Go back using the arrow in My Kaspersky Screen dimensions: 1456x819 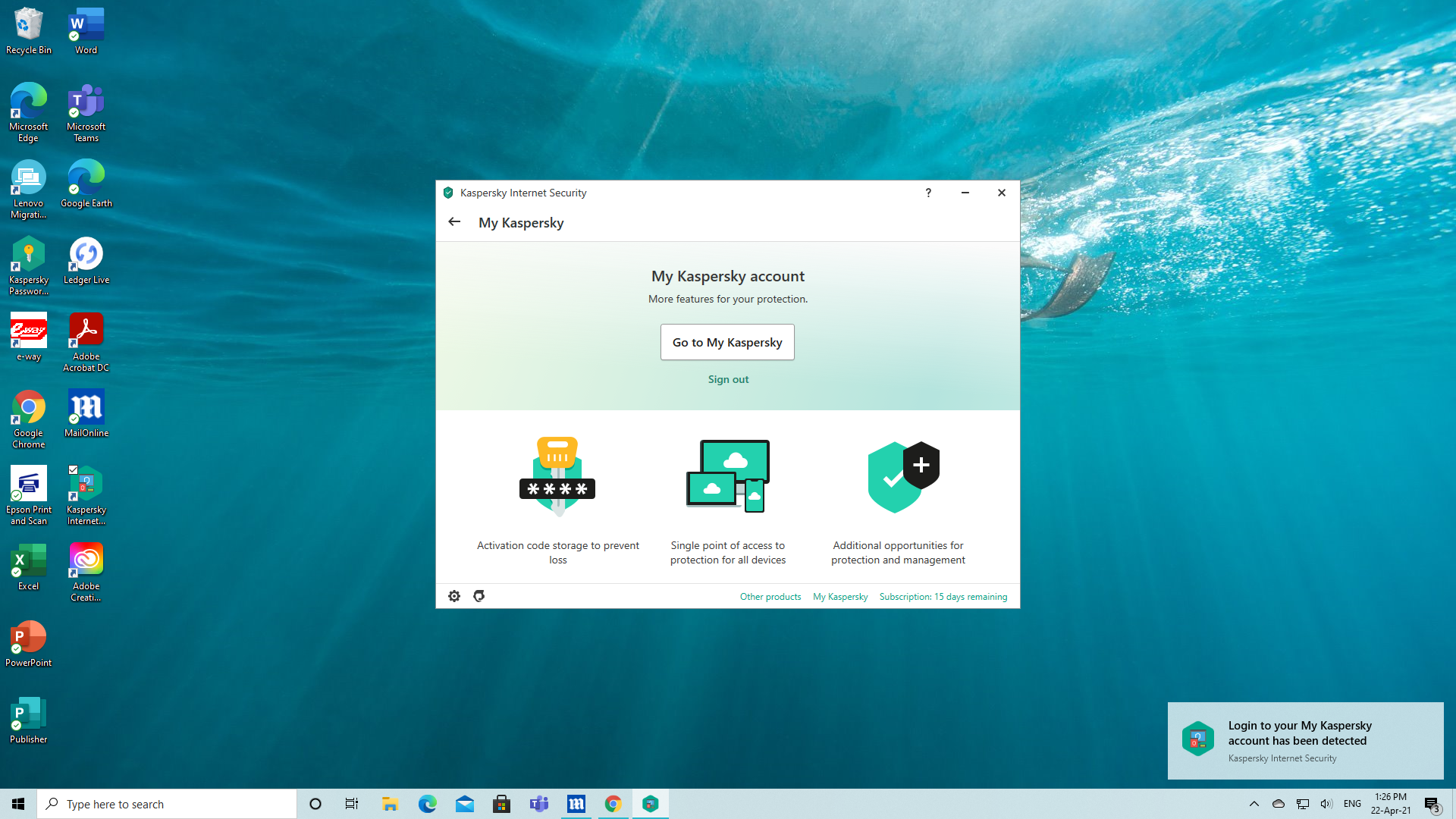(454, 222)
